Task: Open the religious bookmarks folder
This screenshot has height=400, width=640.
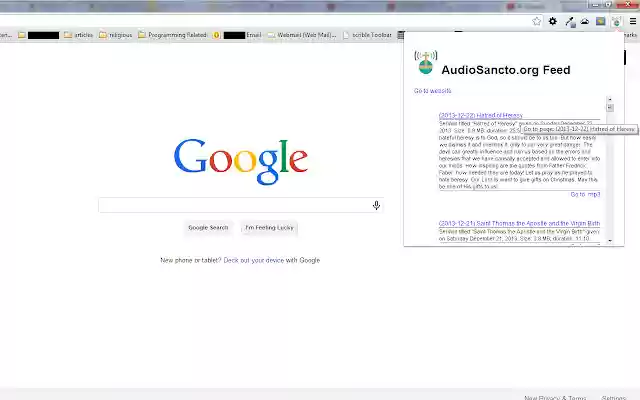Action: click(116, 35)
